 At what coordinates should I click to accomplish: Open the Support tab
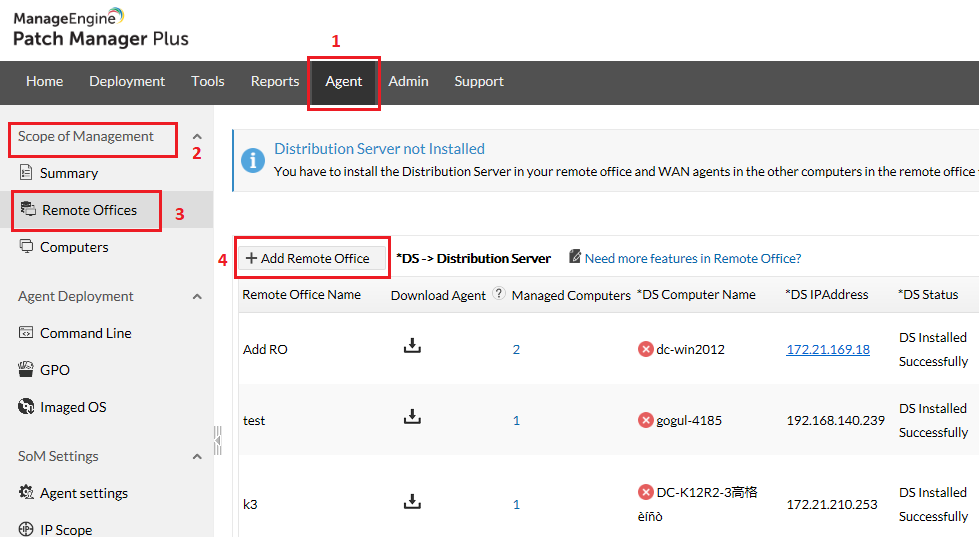(x=479, y=81)
